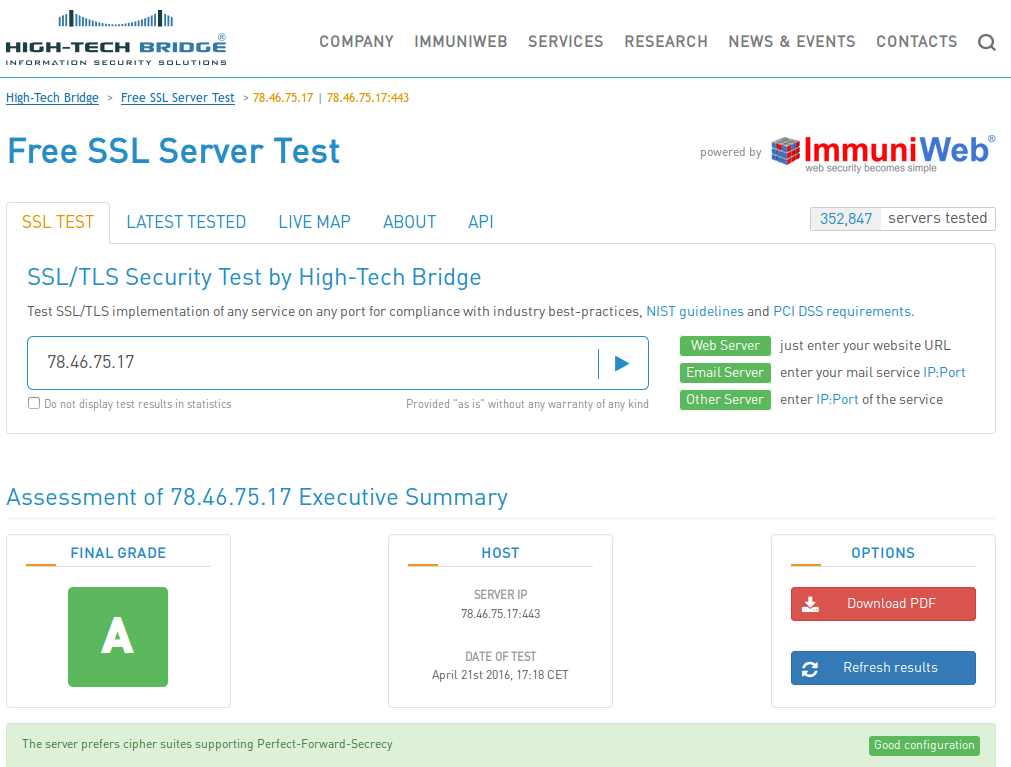
Task: Switch to the LIVE MAP tab
Action: point(315,222)
